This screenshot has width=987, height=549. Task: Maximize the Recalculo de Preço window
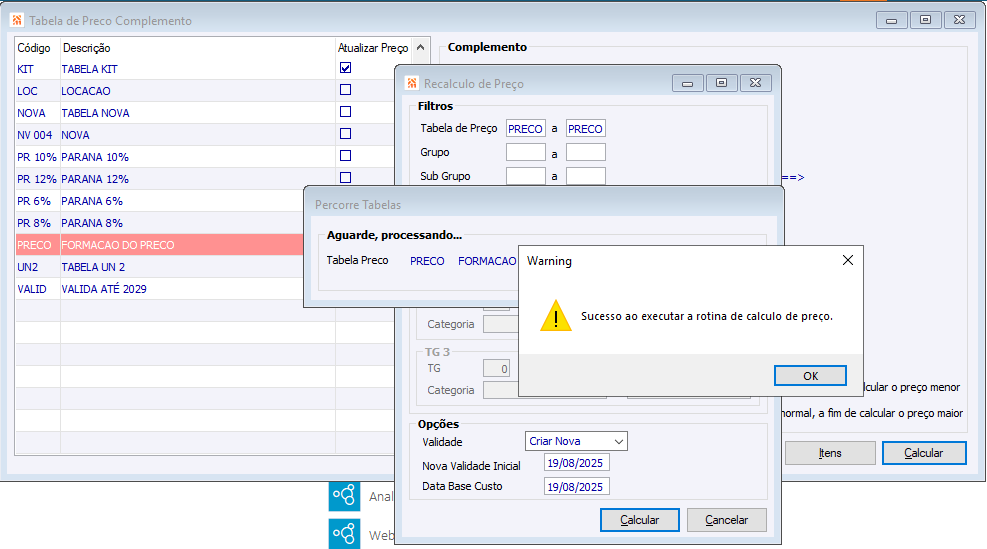[x=721, y=83]
